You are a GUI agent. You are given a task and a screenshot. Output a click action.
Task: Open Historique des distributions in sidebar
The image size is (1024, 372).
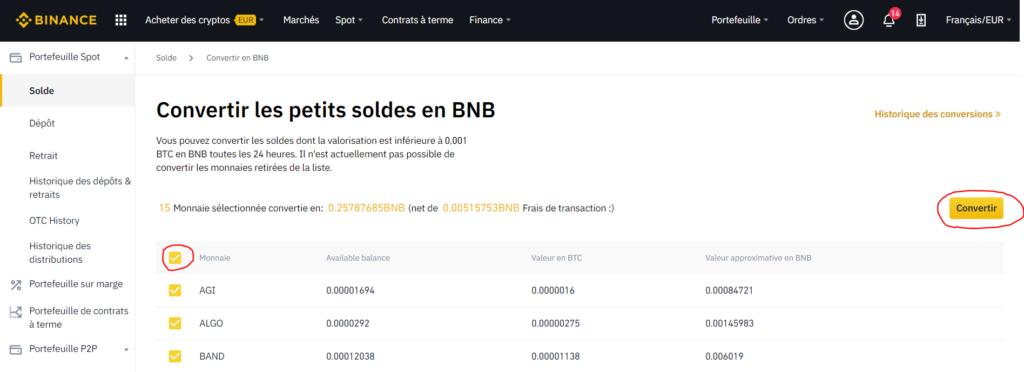click(60, 253)
